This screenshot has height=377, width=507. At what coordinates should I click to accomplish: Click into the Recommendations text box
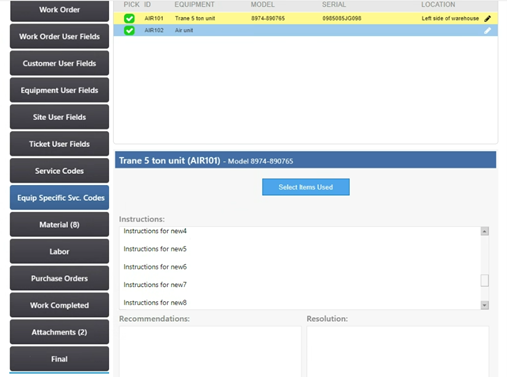click(x=210, y=352)
